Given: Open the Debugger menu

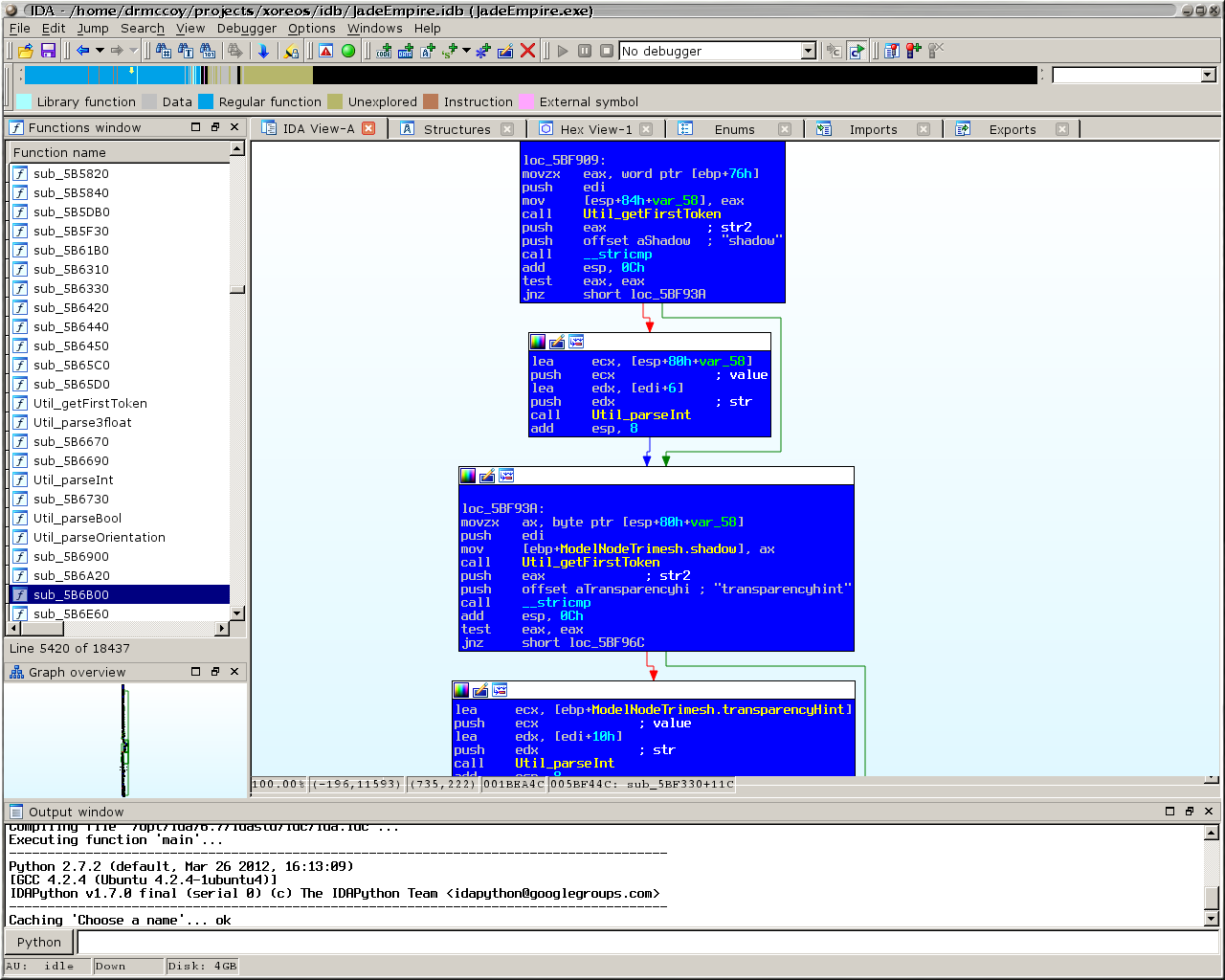Looking at the screenshot, I should 247,28.
